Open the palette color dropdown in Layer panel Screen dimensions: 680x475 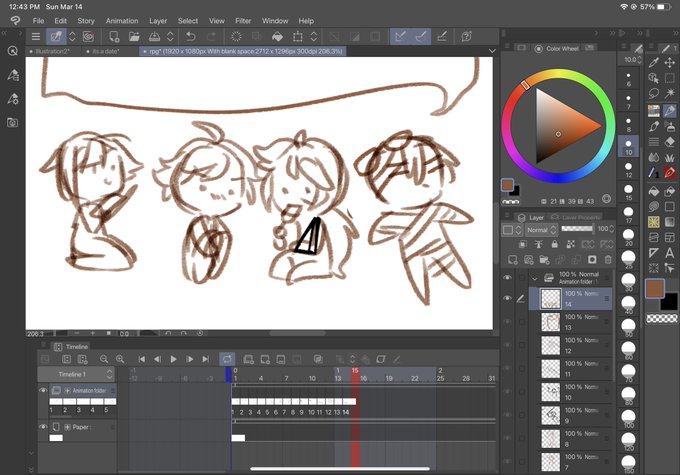pyautogui.click(x=511, y=230)
